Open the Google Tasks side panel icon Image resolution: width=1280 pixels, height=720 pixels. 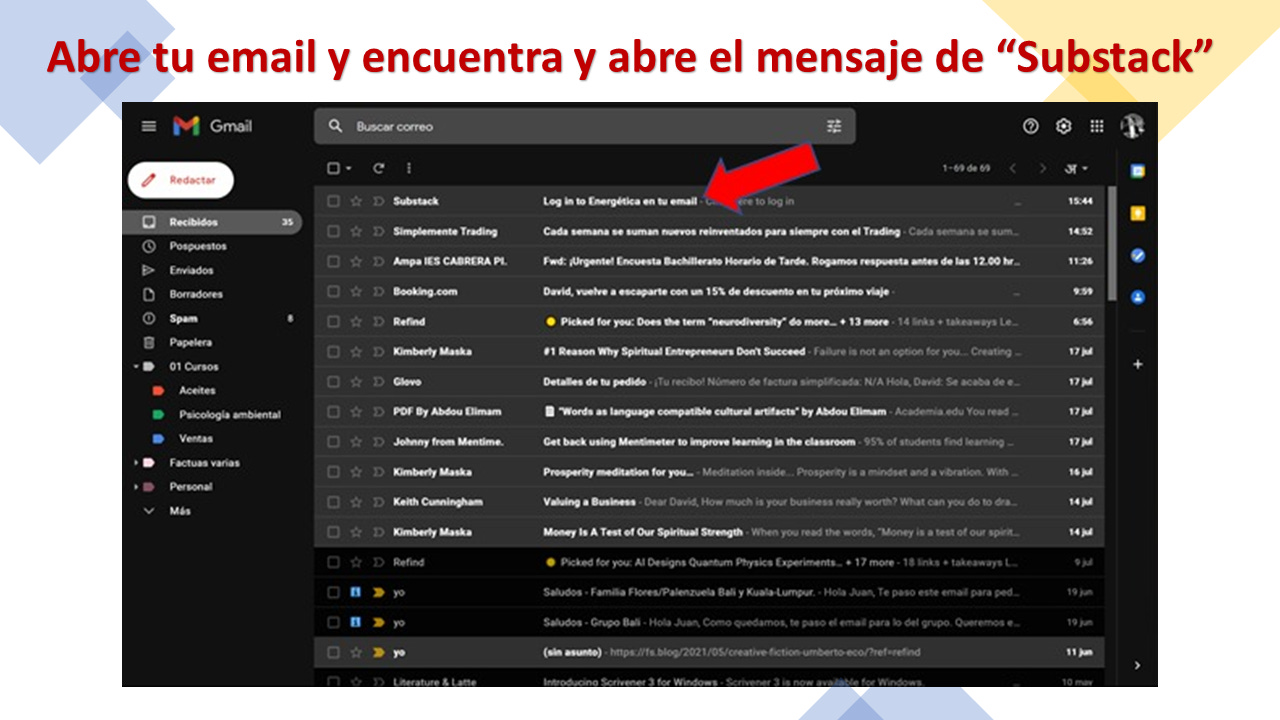pyautogui.click(x=1137, y=255)
